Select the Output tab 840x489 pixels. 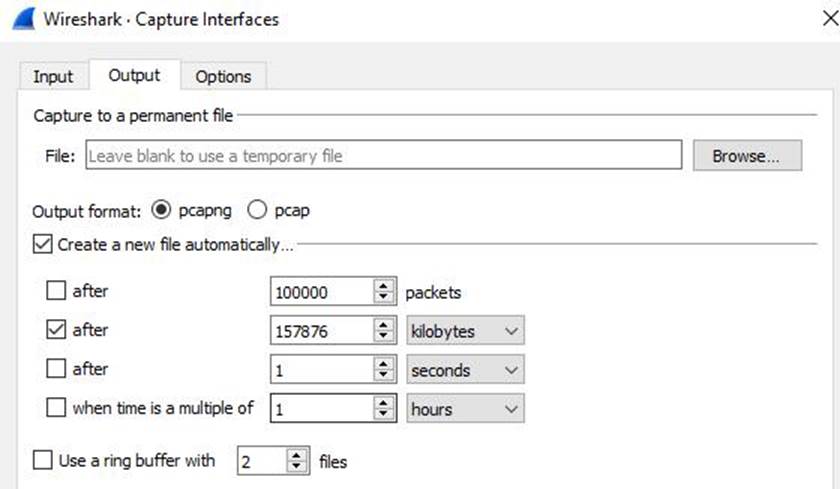pyautogui.click(x=134, y=75)
